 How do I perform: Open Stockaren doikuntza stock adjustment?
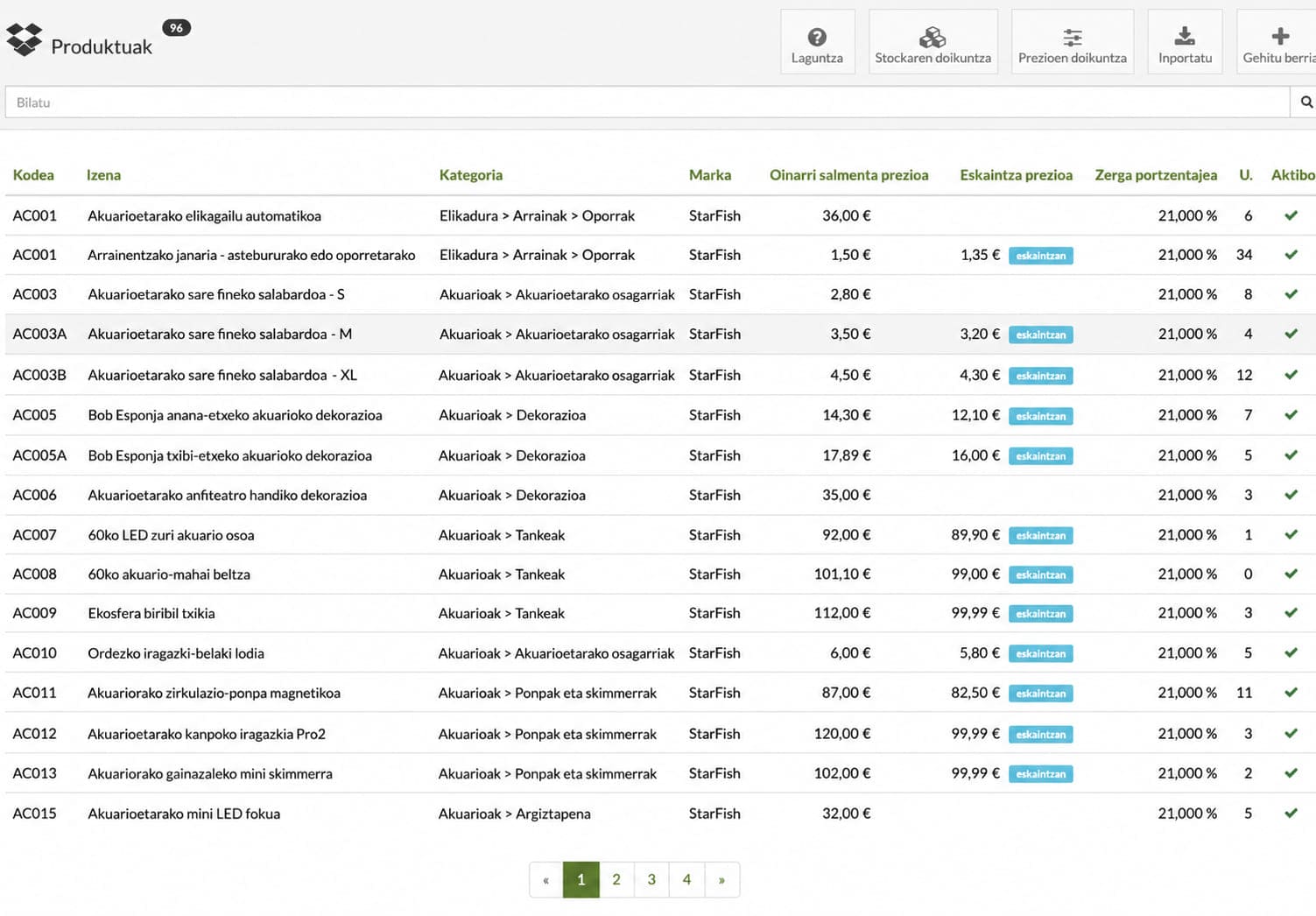(x=932, y=41)
